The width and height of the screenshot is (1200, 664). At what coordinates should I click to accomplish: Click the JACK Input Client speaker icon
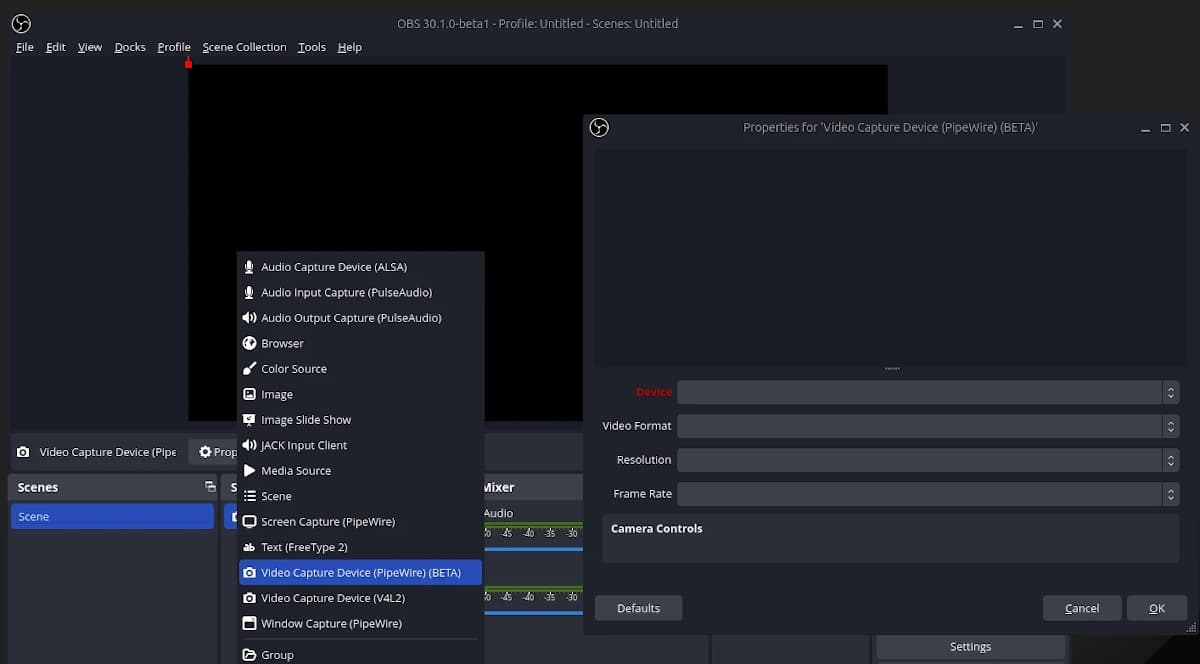click(x=247, y=445)
